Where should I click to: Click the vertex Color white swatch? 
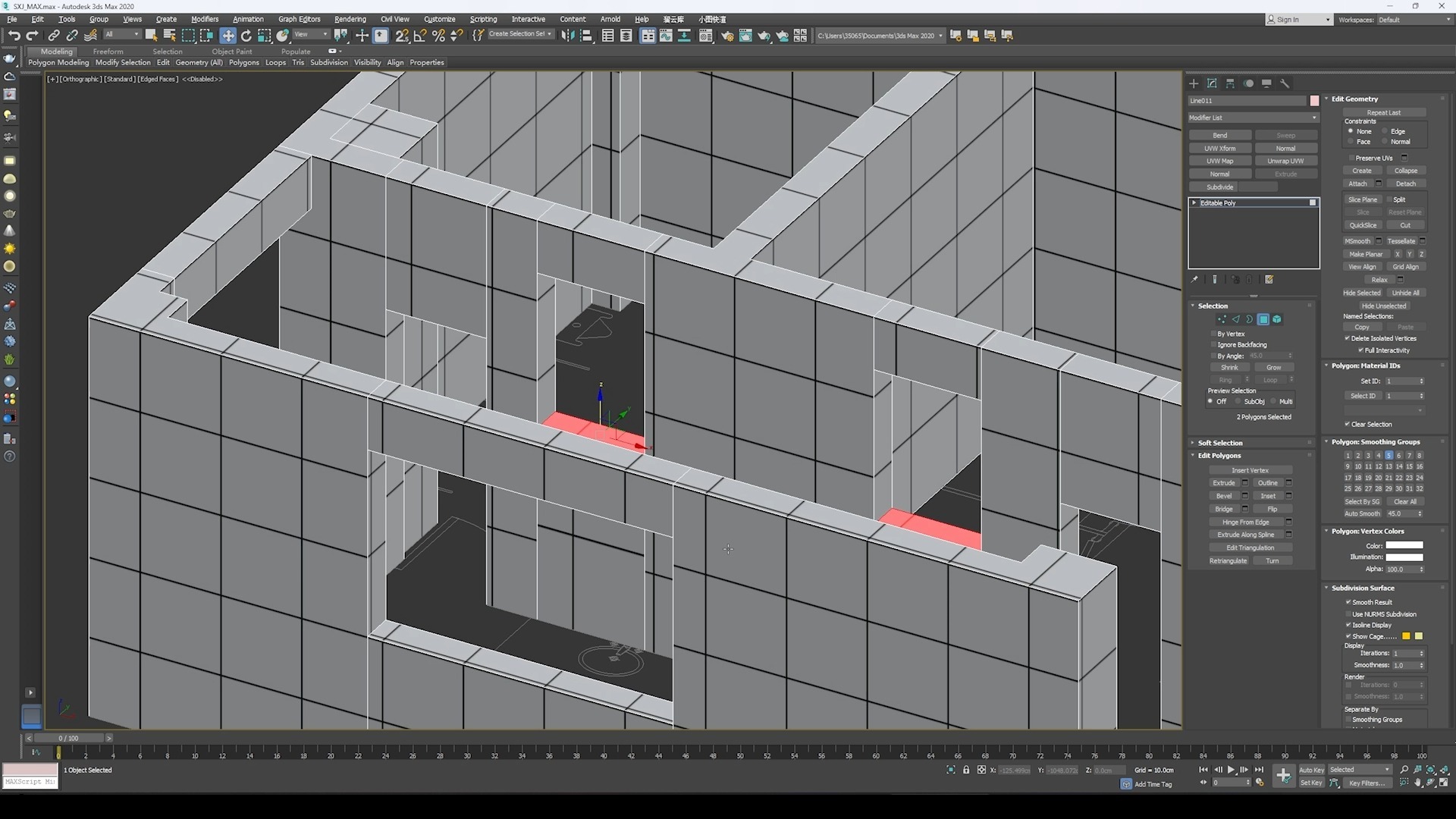(1404, 545)
